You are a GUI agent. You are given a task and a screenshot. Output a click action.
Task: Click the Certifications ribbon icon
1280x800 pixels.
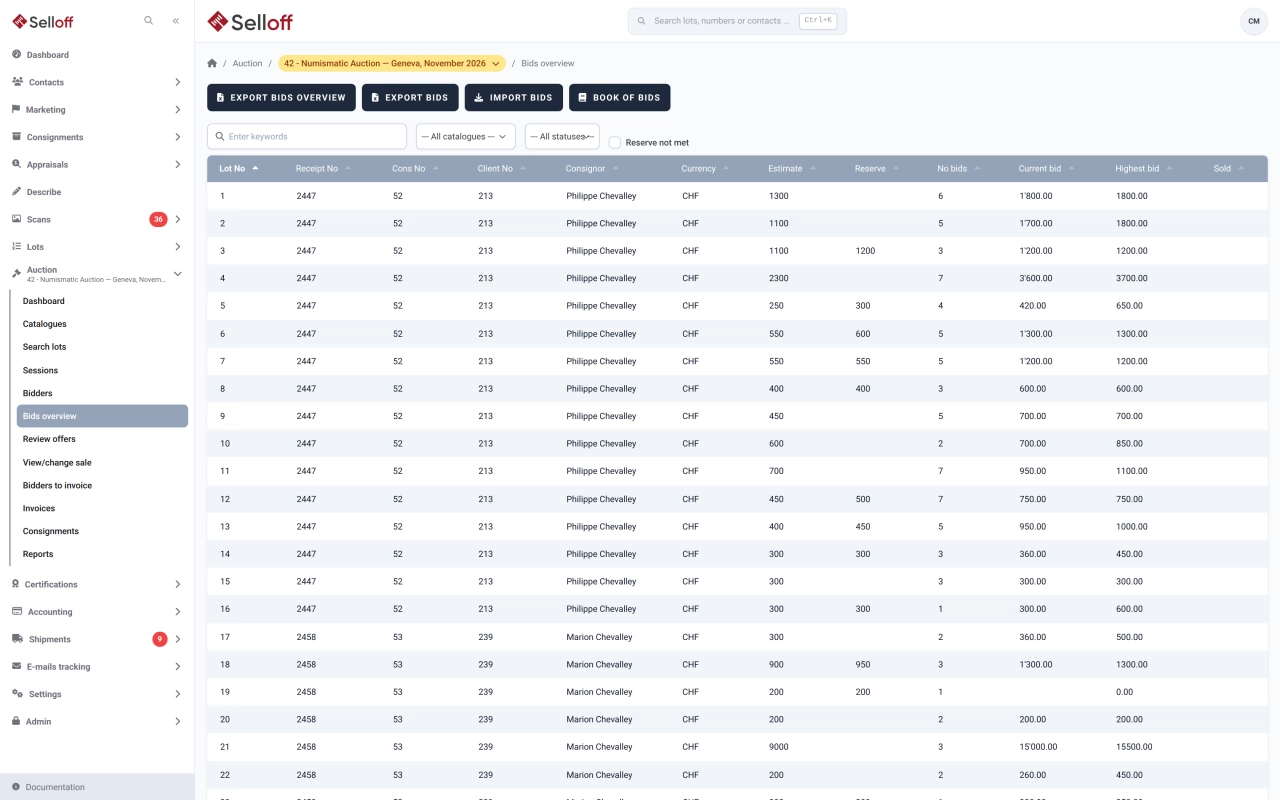click(16, 584)
